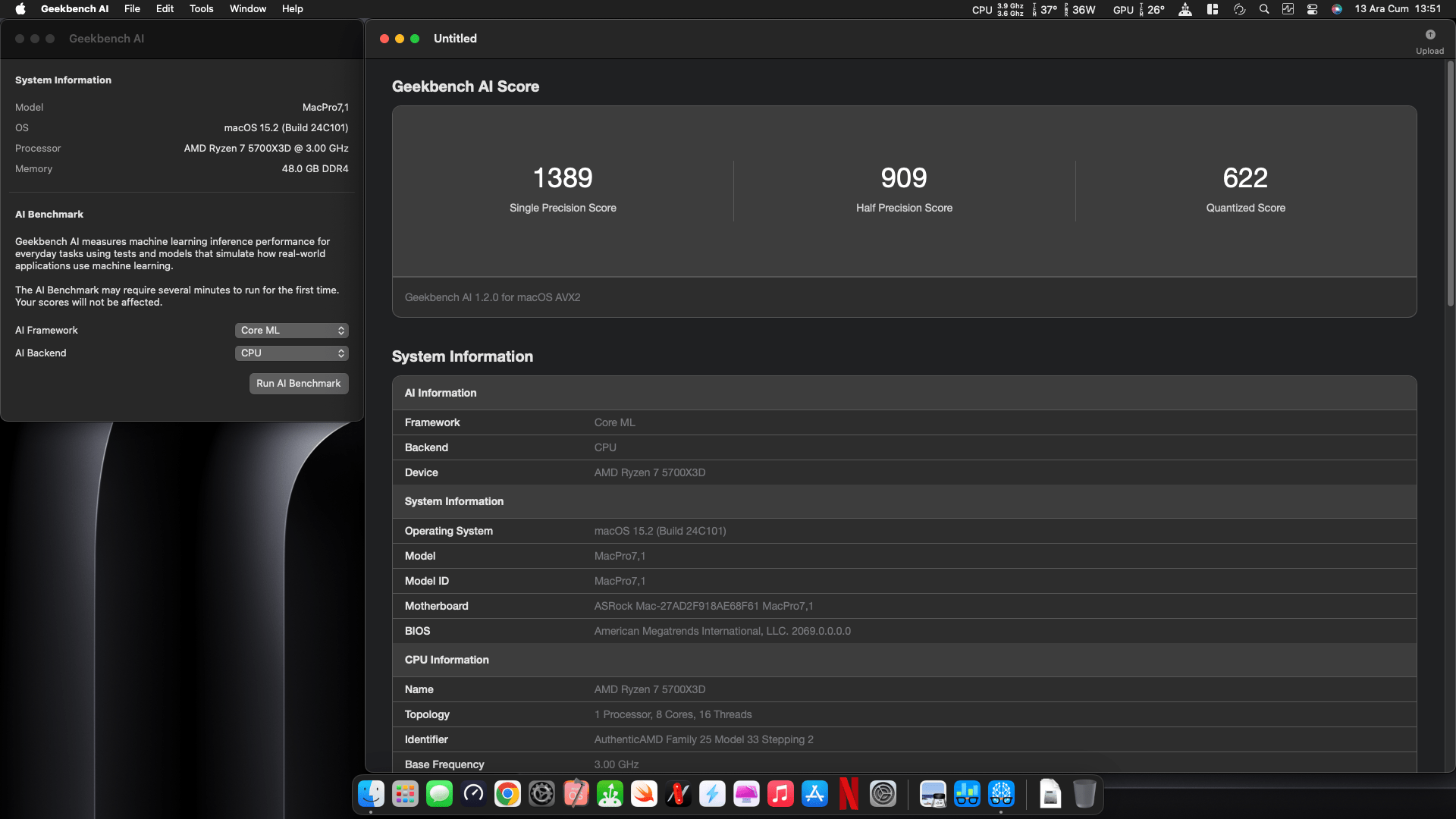Open Messages from the dock

click(x=439, y=794)
